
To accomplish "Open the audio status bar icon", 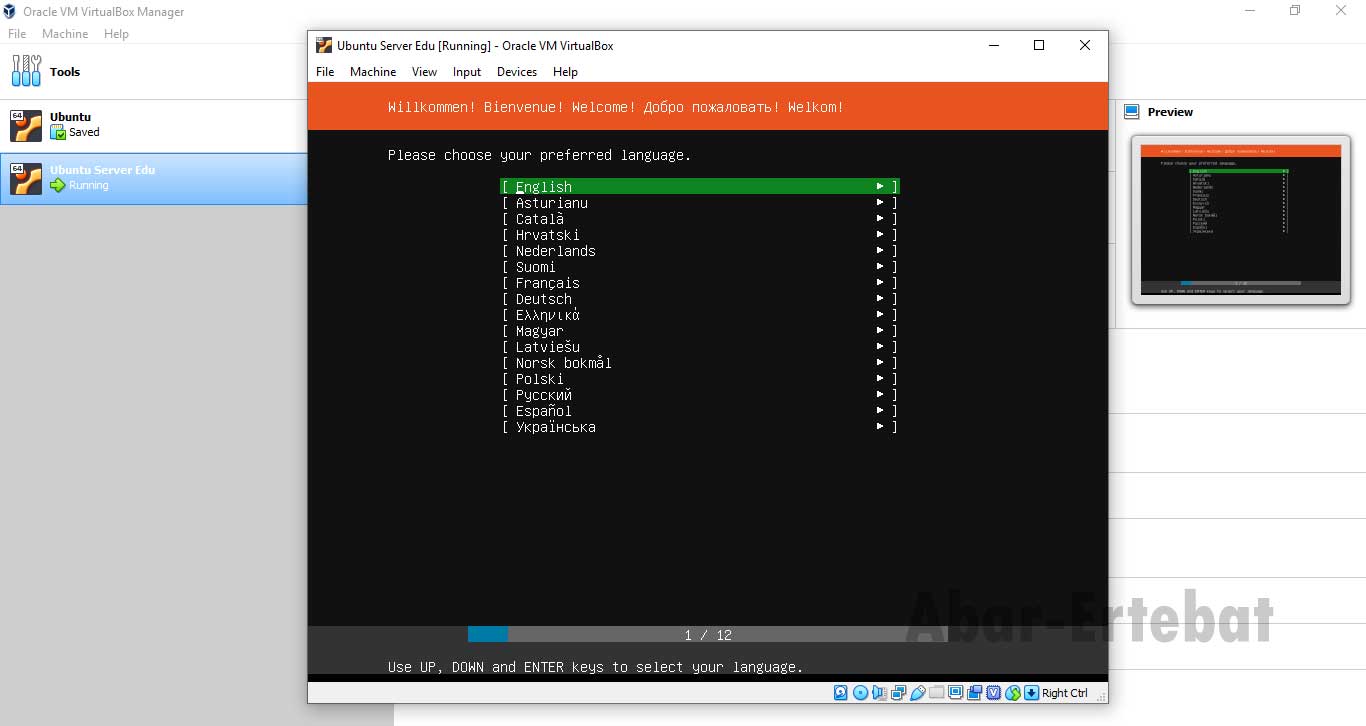I will click(880, 693).
